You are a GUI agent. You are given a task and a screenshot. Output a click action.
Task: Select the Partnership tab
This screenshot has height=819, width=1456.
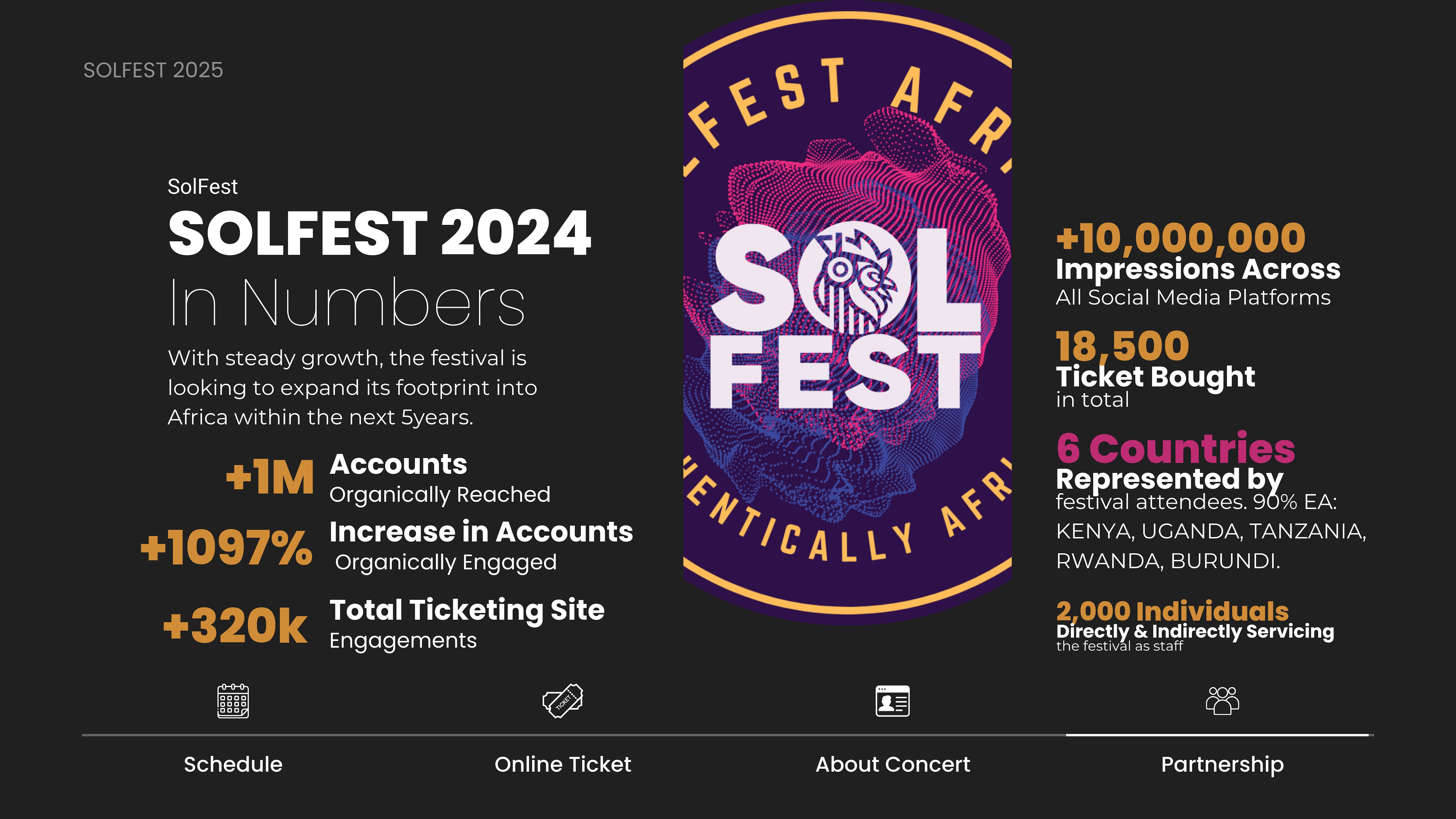[1222, 765]
